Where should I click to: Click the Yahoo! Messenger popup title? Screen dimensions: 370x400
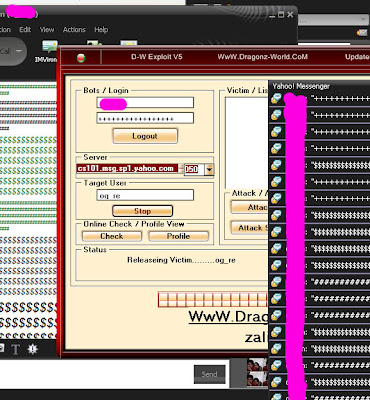(x=301, y=86)
